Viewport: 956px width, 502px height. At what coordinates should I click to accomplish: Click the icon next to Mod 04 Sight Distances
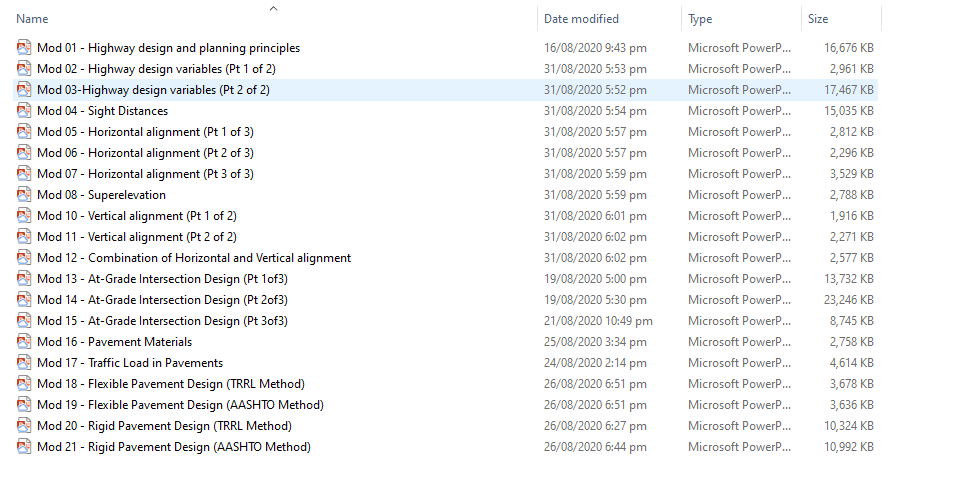24,110
